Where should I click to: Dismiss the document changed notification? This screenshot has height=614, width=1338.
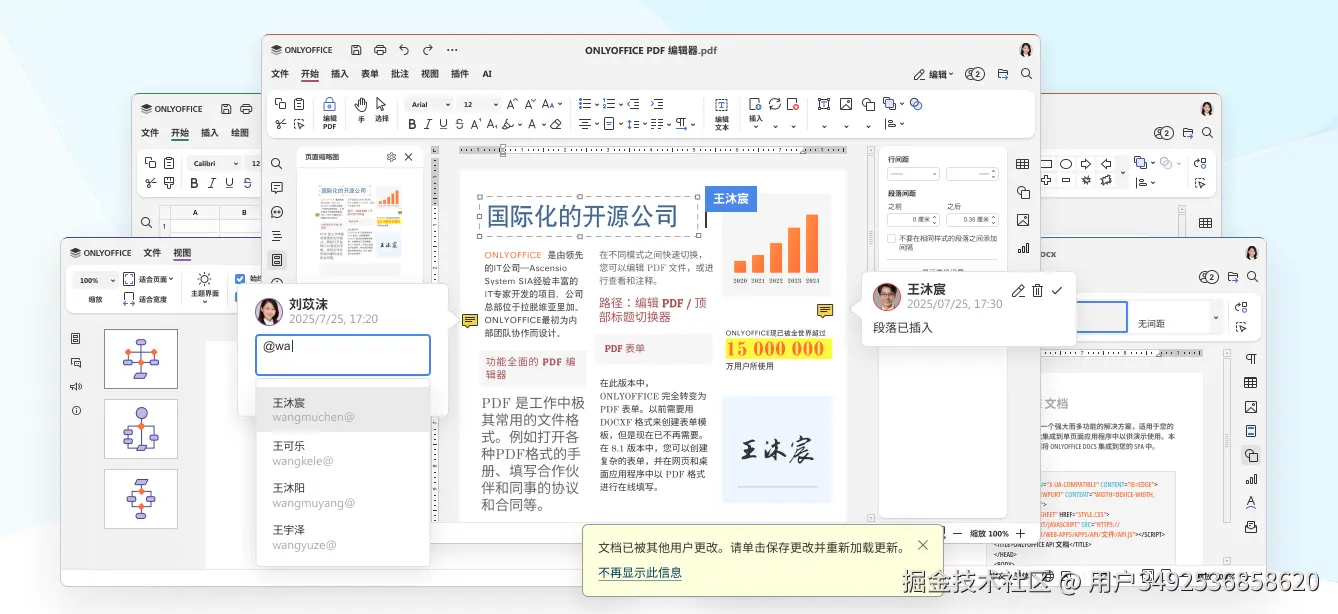tap(922, 545)
